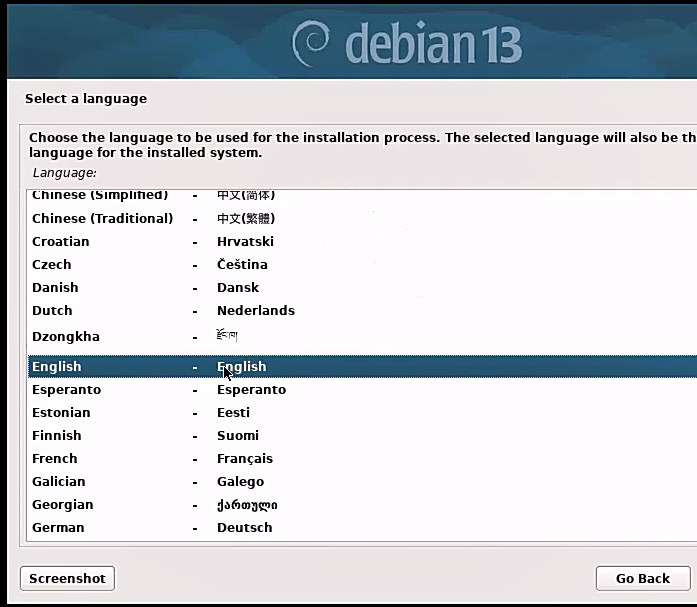Choose Dzongkha from the list

pyautogui.click(x=66, y=336)
